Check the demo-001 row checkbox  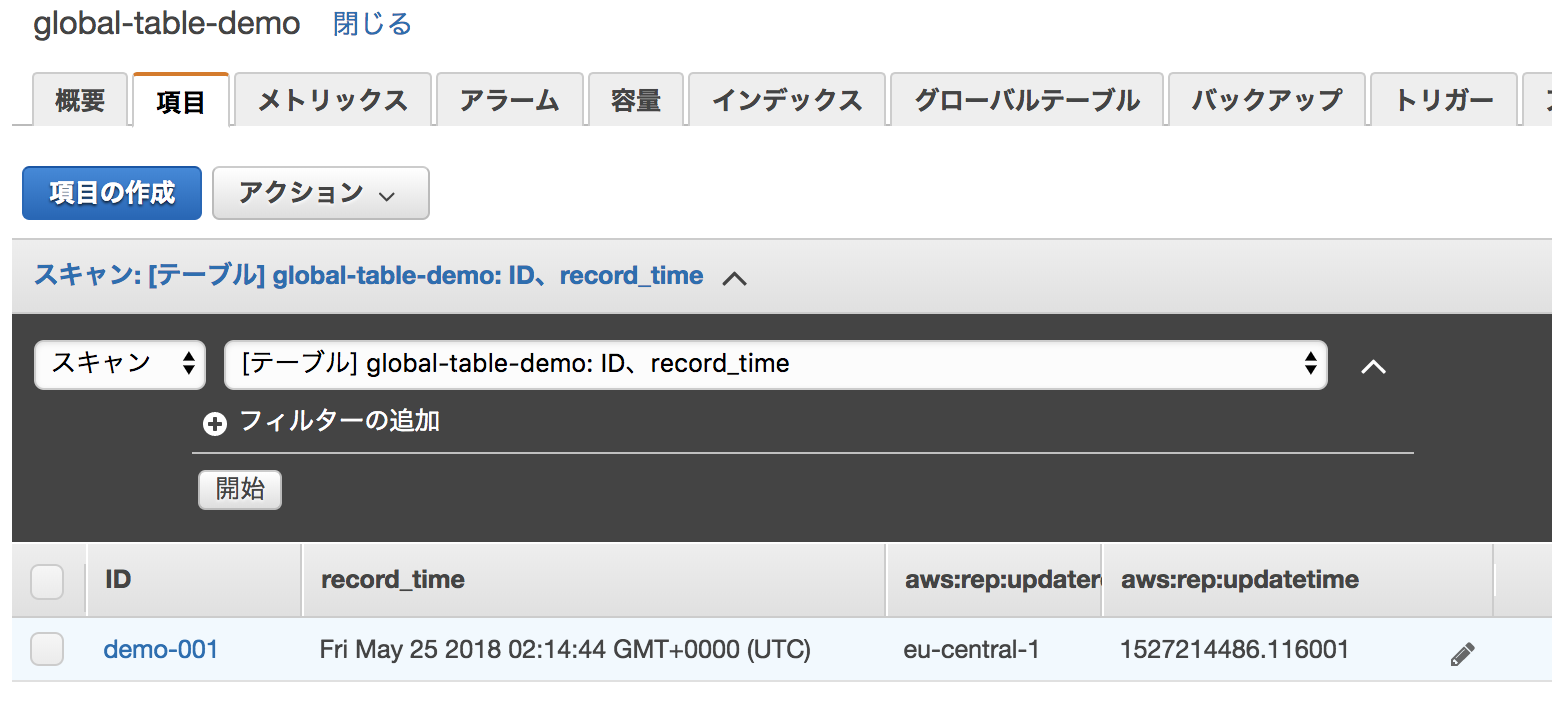coord(47,650)
